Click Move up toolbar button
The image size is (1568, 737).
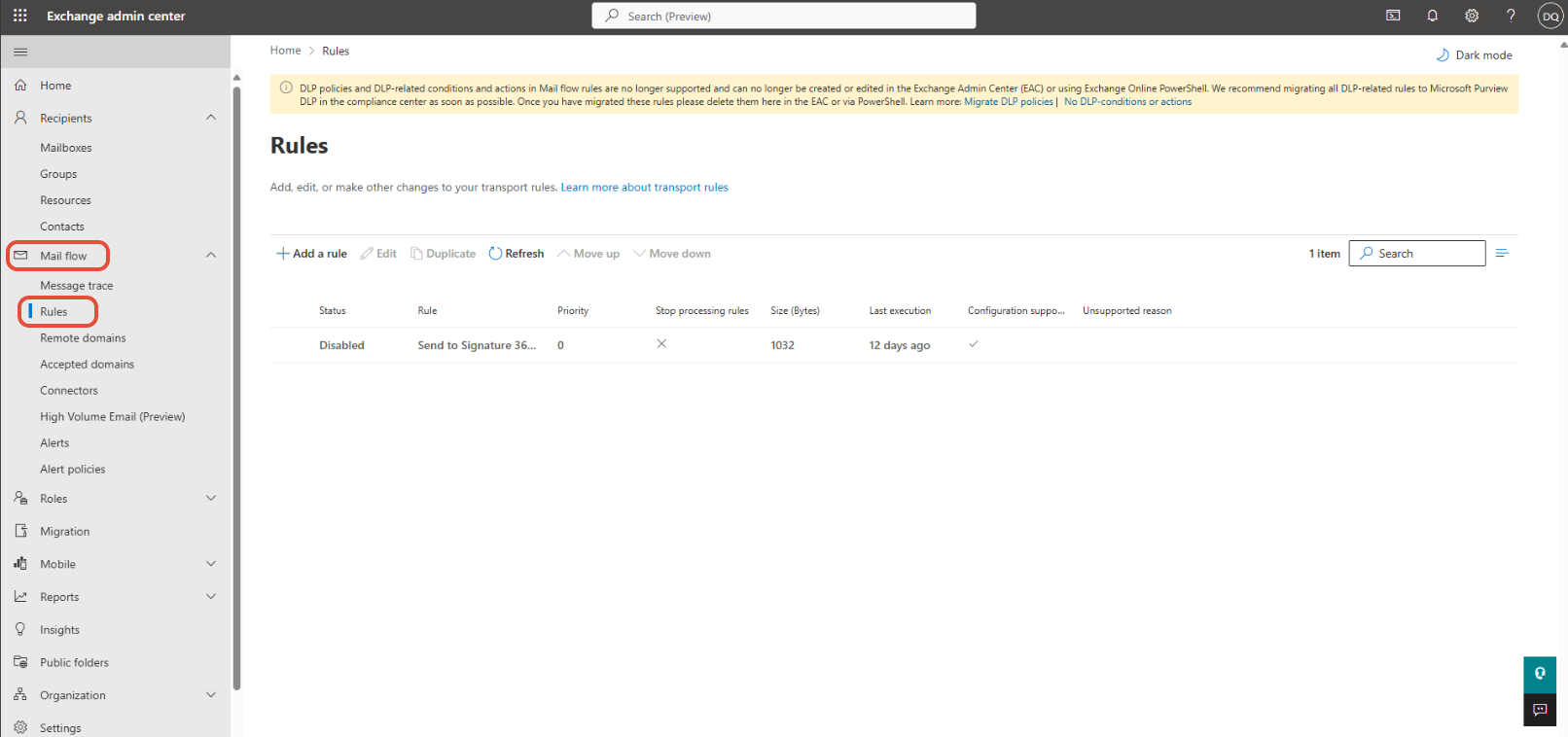click(588, 254)
